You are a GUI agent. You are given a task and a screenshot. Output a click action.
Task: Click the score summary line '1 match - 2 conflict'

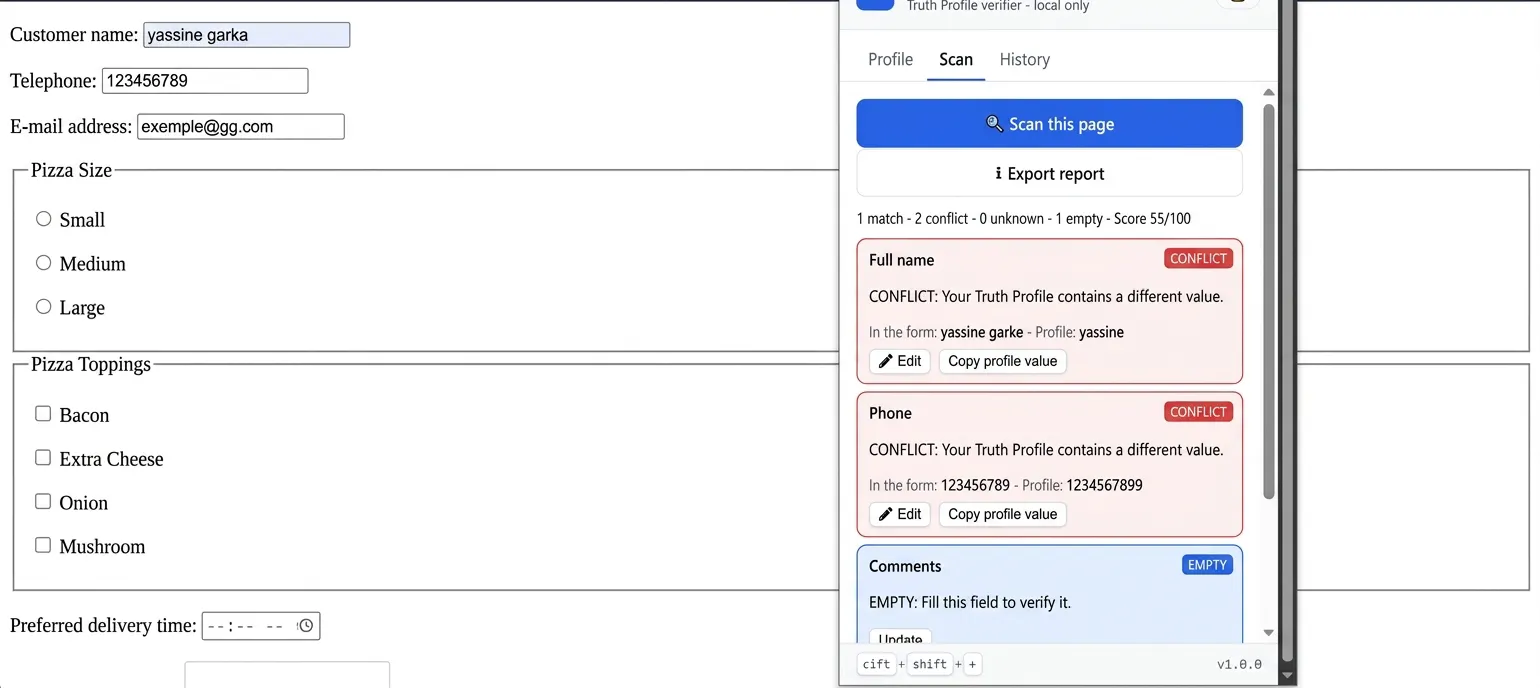(x=1024, y=218)
